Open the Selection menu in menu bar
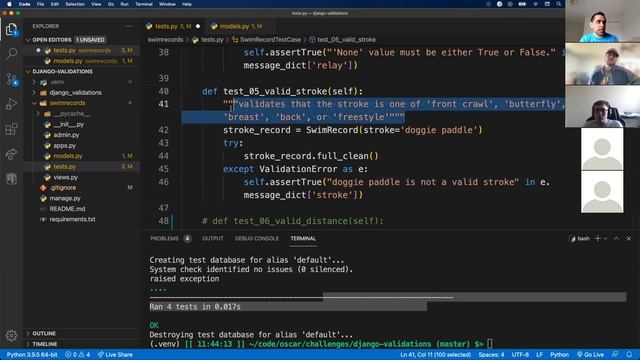 [75, 4]
